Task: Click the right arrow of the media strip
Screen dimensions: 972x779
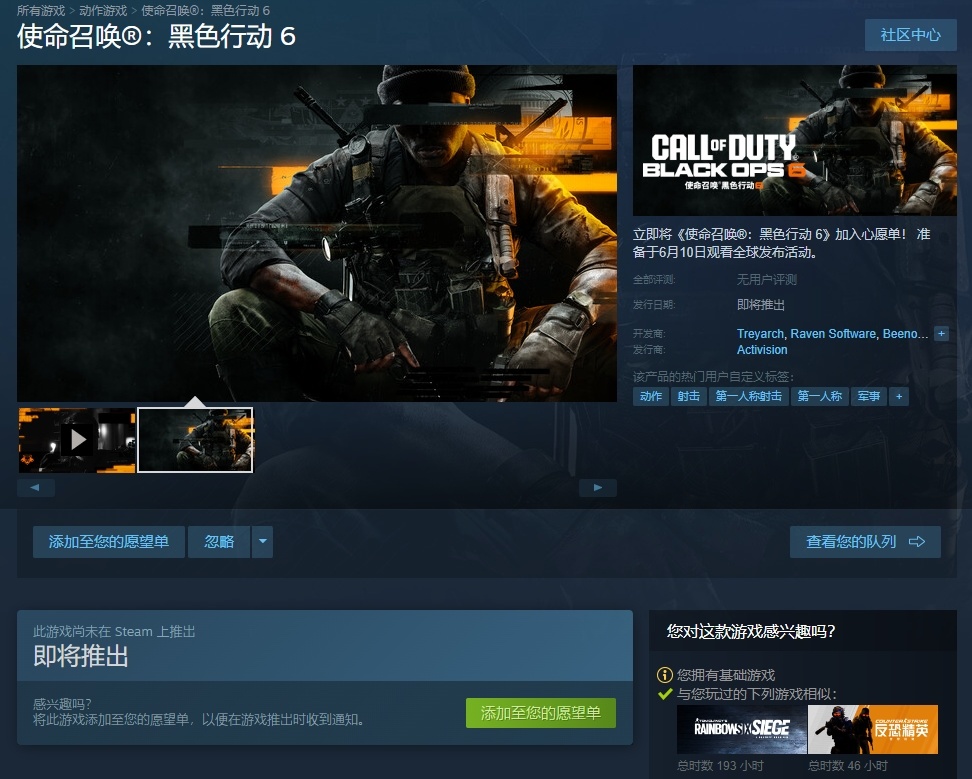Action: [x=598, y=488]
